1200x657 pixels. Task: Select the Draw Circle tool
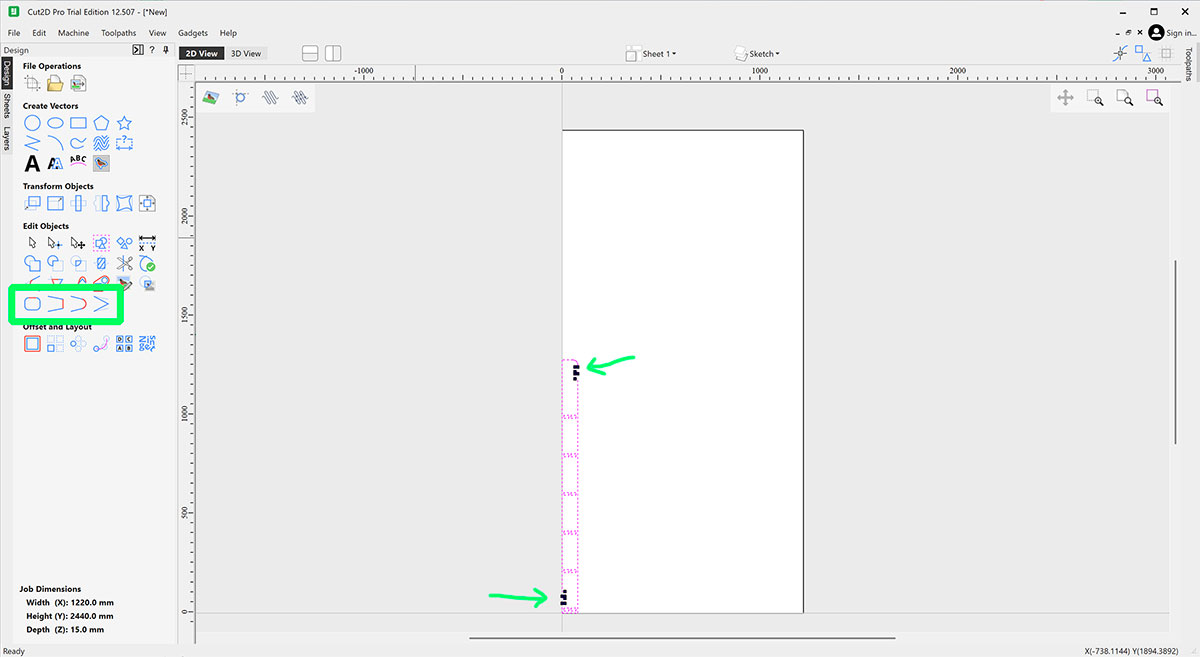32,123
